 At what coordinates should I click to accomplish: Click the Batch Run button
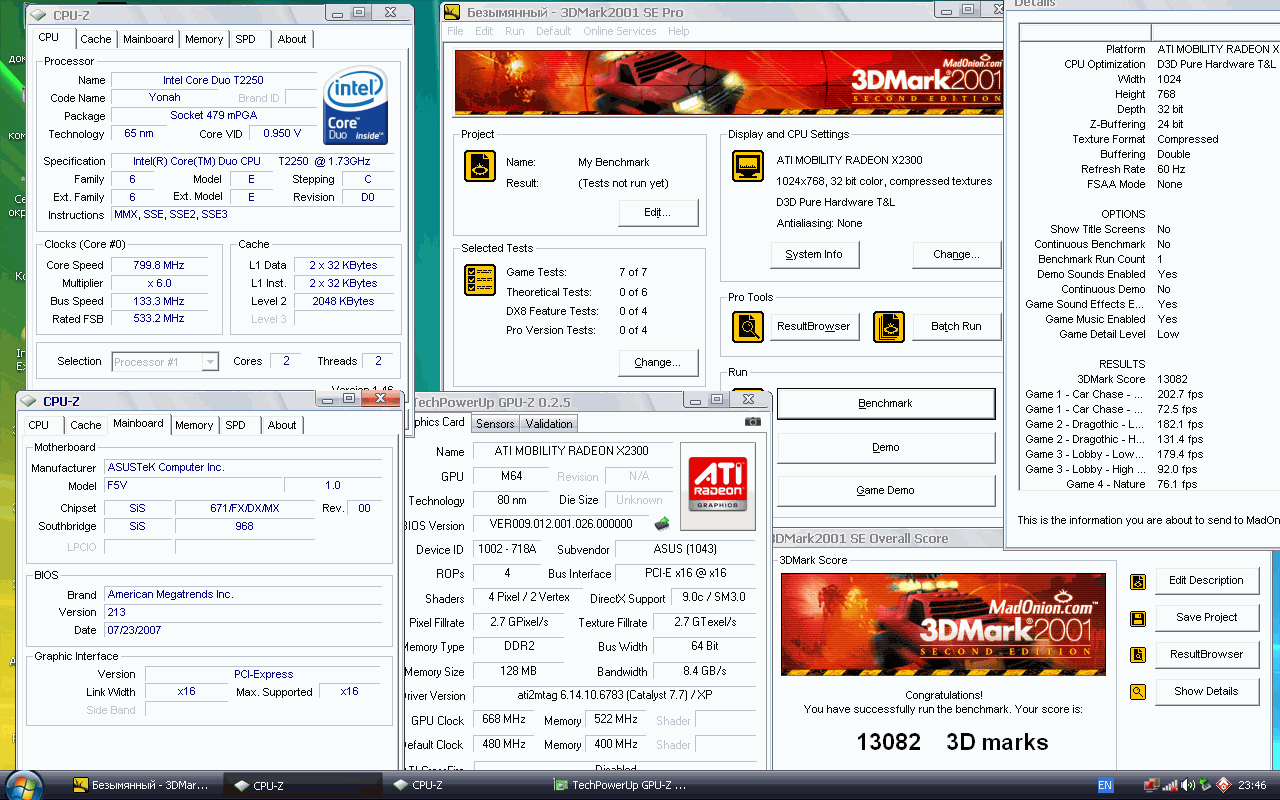956,326
